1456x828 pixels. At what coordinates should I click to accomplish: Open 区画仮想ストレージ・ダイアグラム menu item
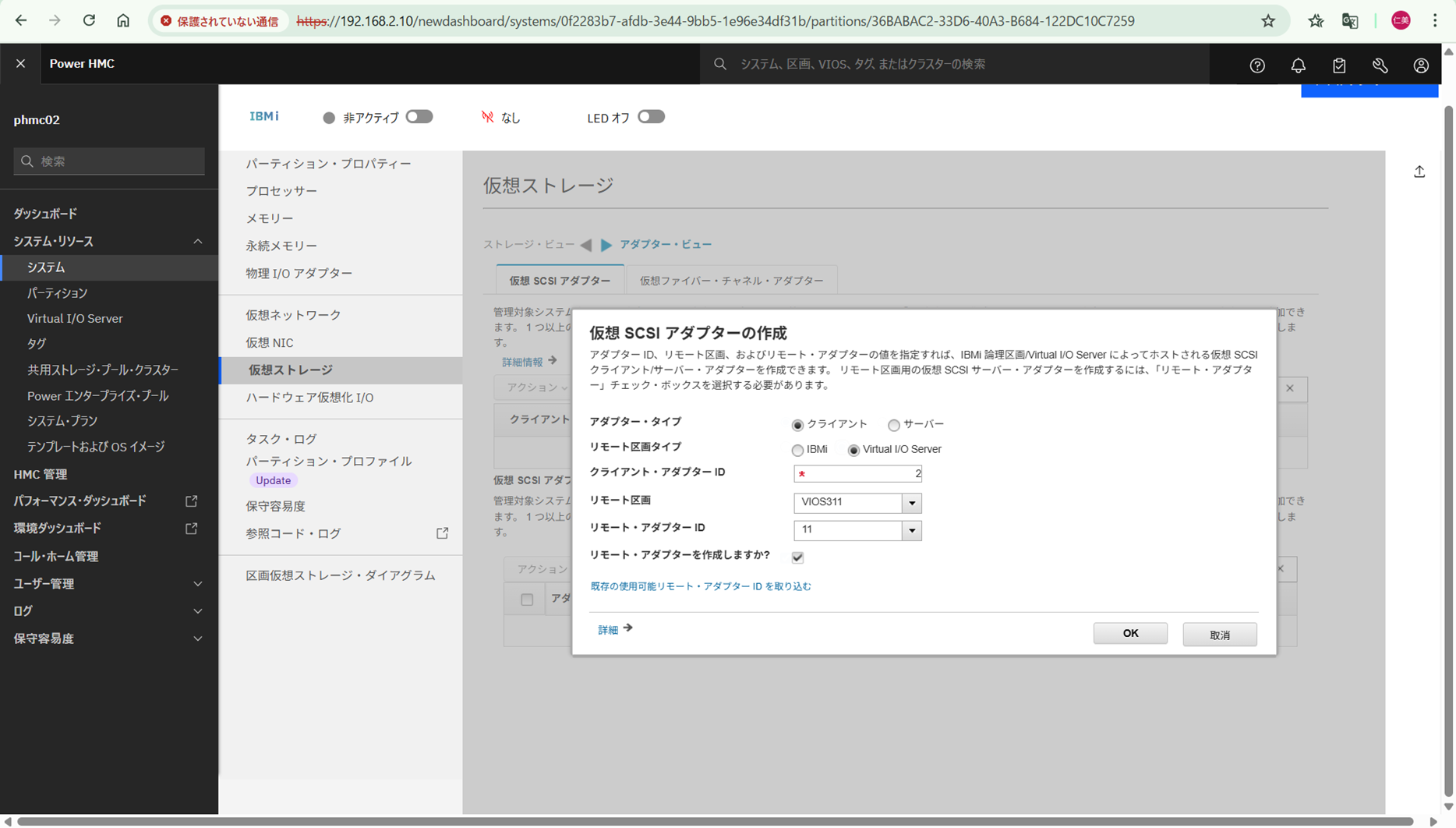tap(341, 575)
